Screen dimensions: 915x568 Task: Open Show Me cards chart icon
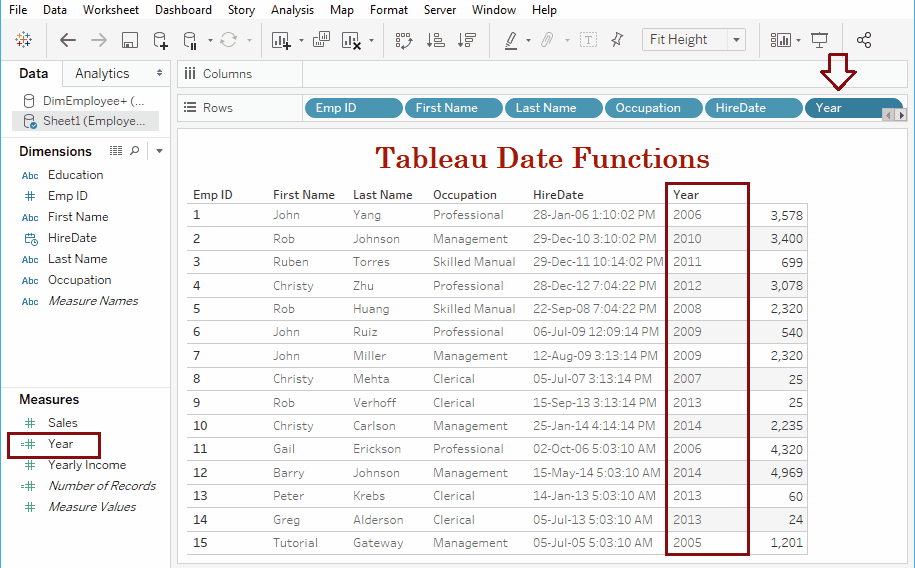point(780,40)
